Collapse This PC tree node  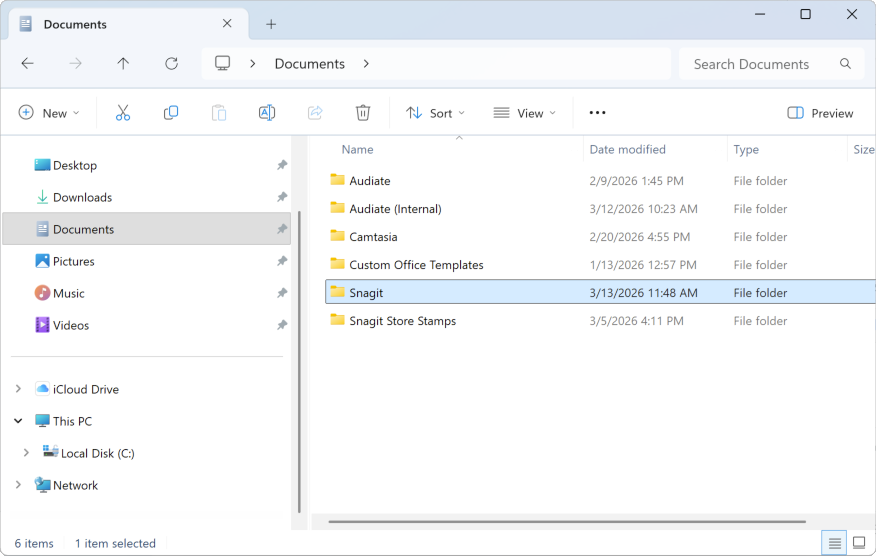pyautogui.click(x=18, y=421)
